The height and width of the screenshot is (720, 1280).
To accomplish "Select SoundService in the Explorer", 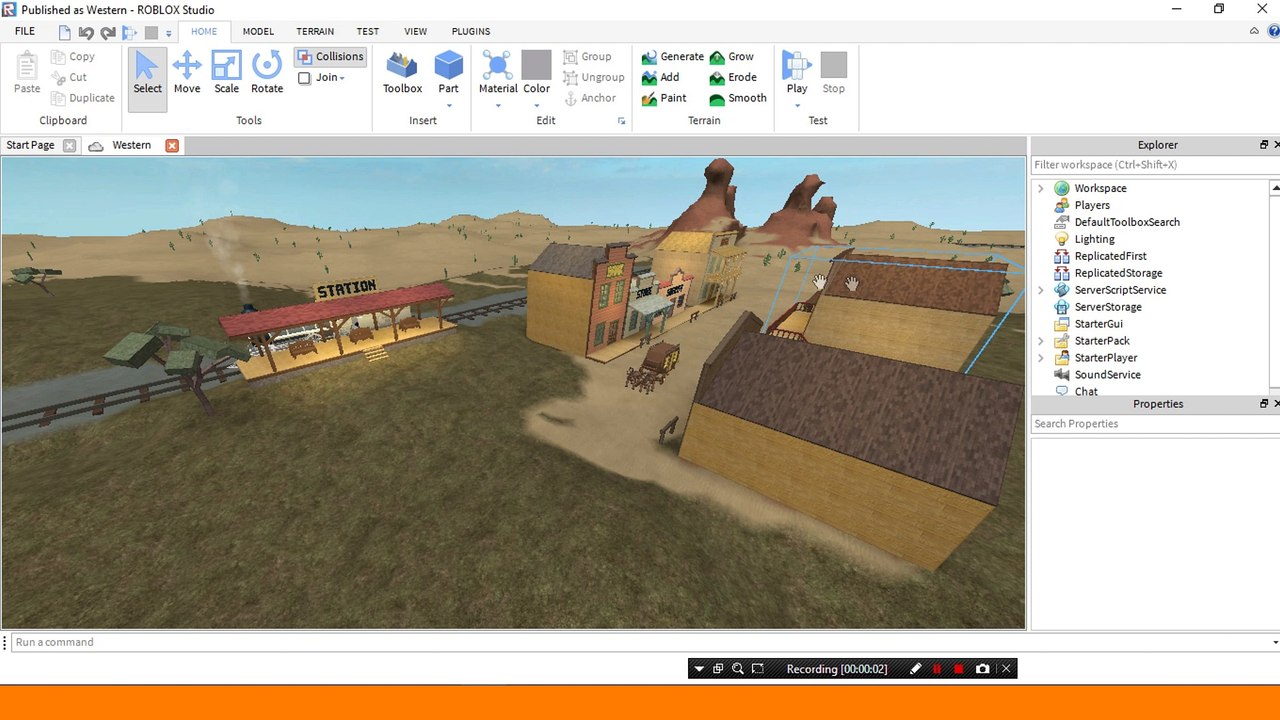I will click(1107, 375).
